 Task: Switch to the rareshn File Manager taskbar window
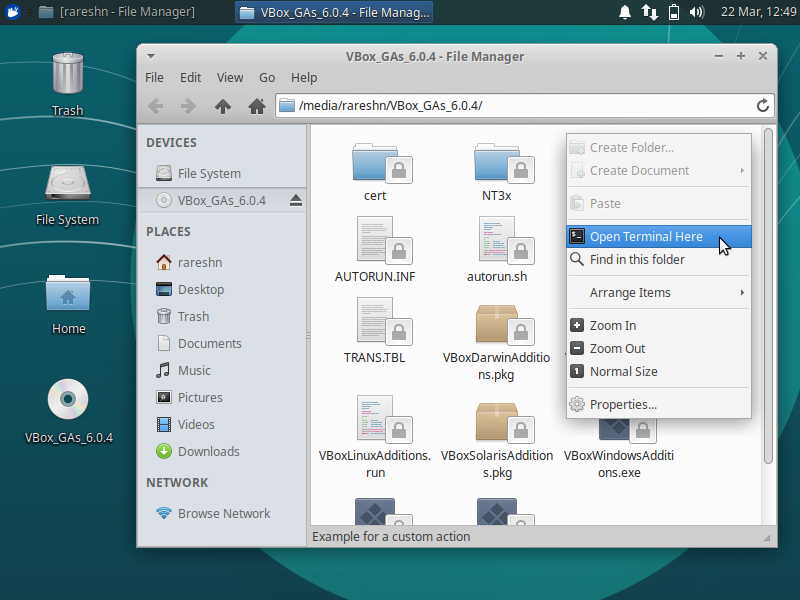click(x=116, y=12)
